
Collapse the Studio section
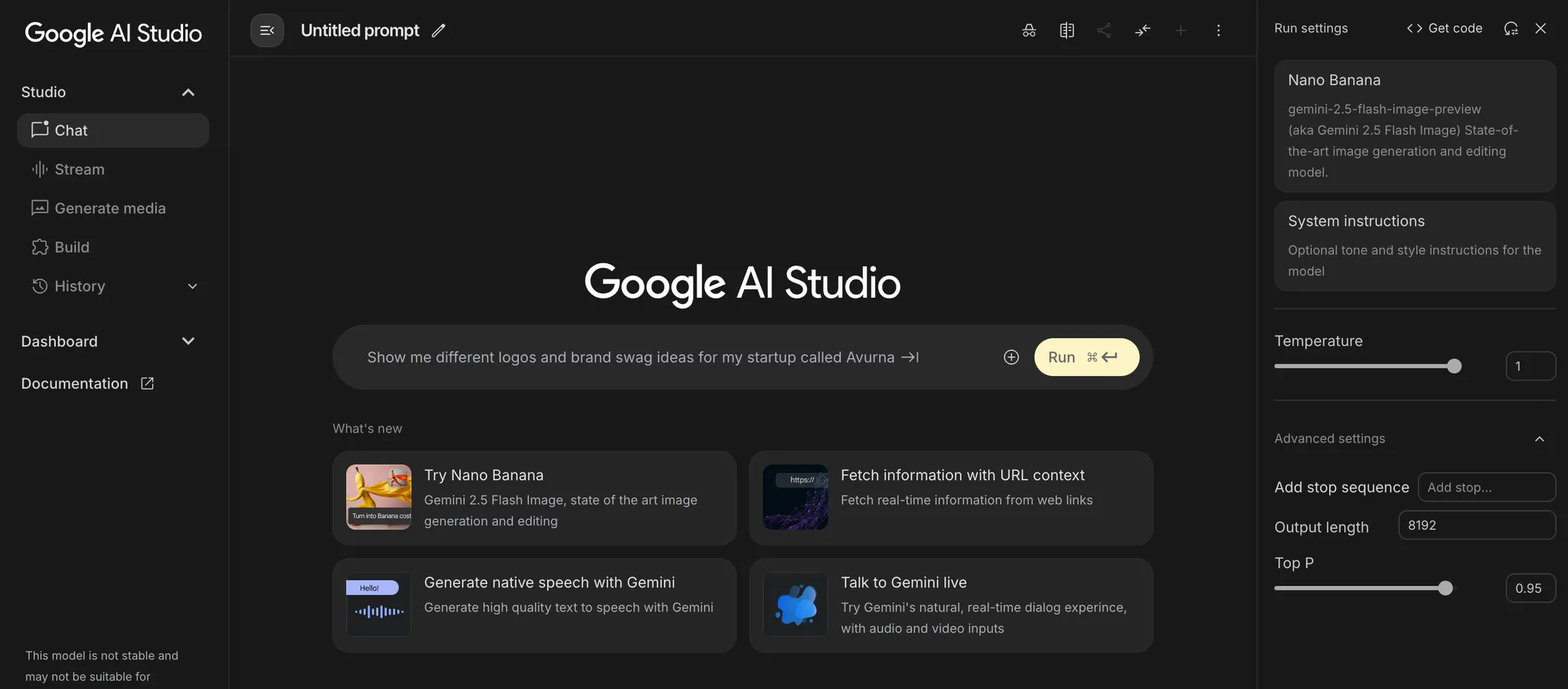click(188, 93)
